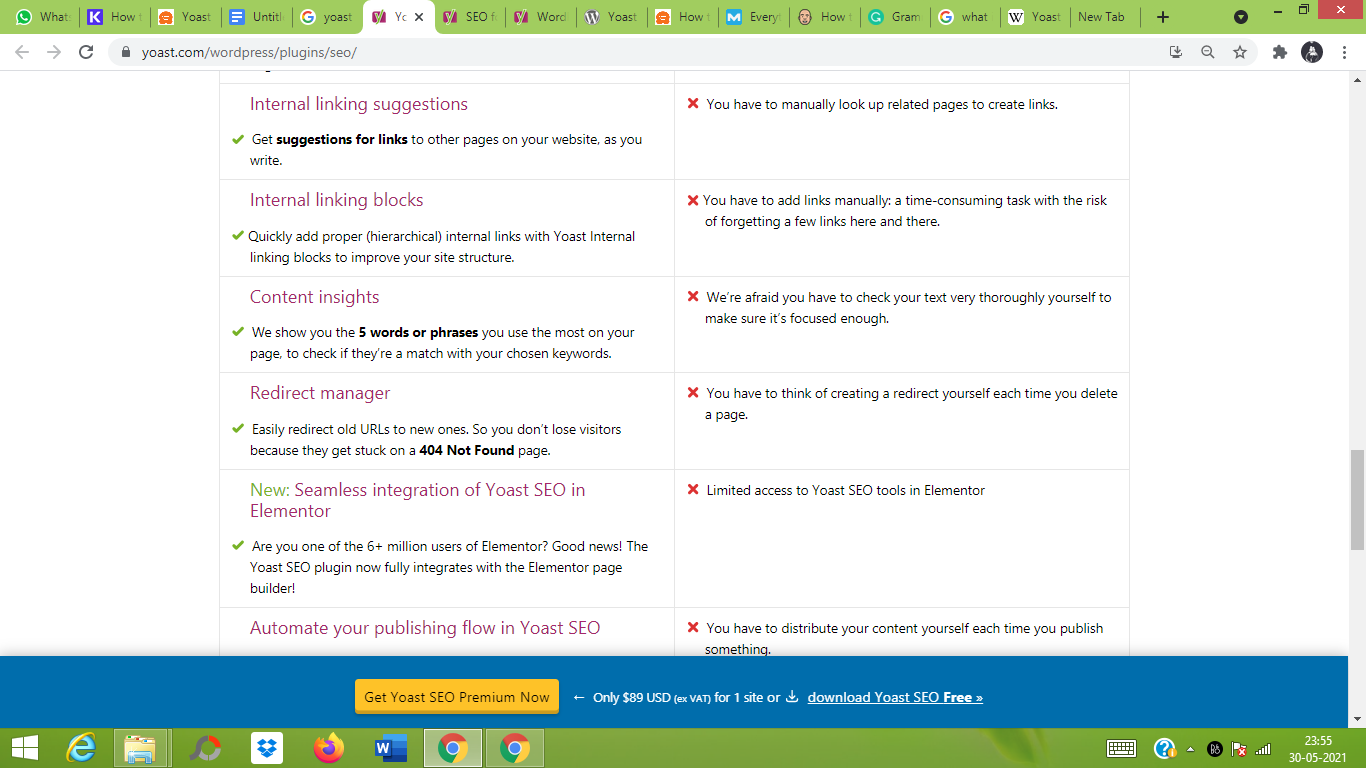
Task: Open the Chrome three-dot menu
Action: point(1345,52)
